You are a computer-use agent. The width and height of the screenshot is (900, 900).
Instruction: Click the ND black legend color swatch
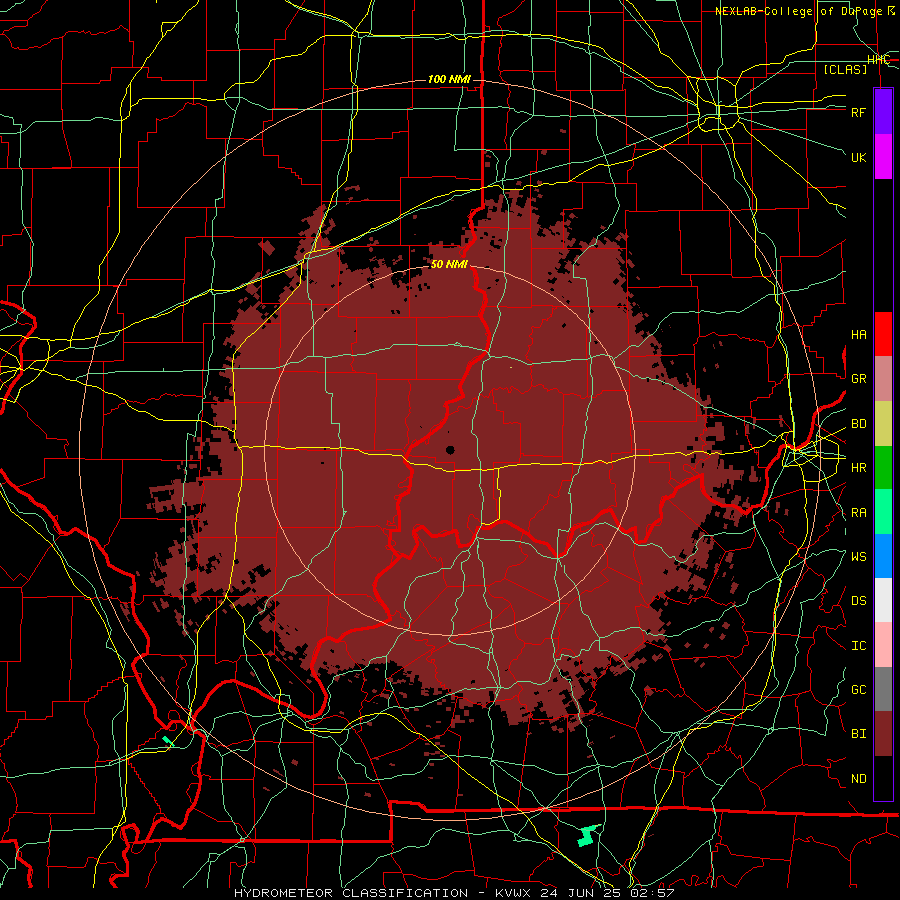[x=883, y=778]
